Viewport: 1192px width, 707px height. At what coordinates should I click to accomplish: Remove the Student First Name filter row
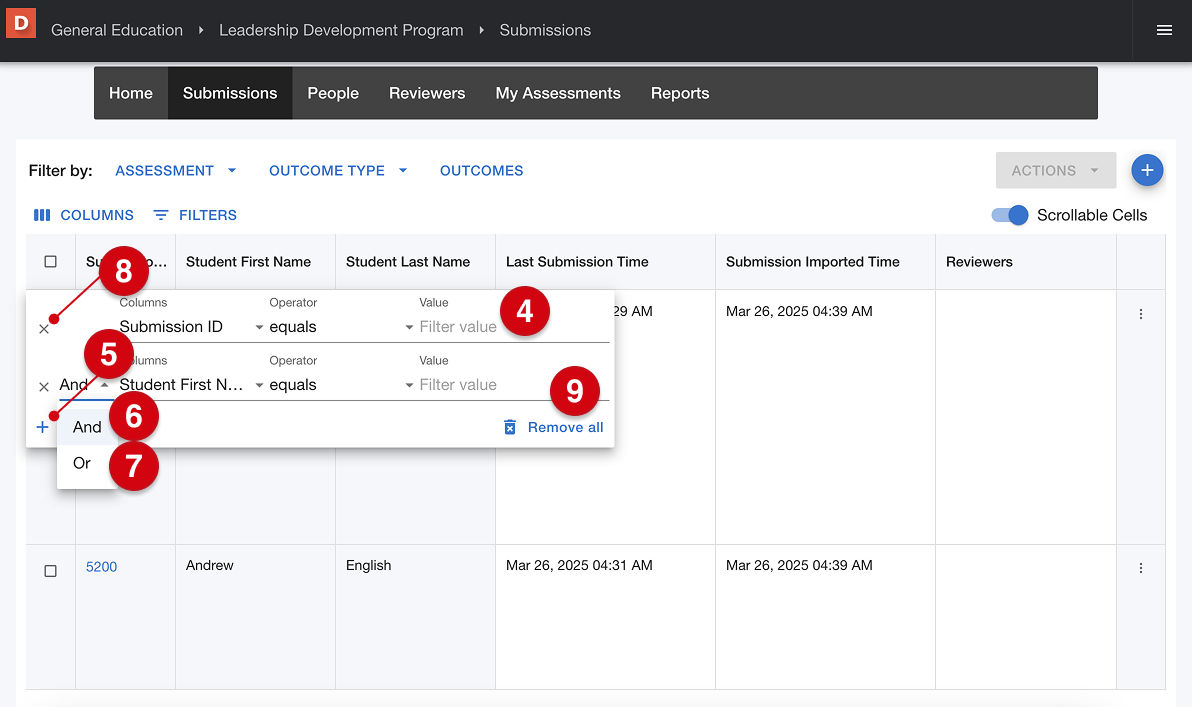[44, 386]
